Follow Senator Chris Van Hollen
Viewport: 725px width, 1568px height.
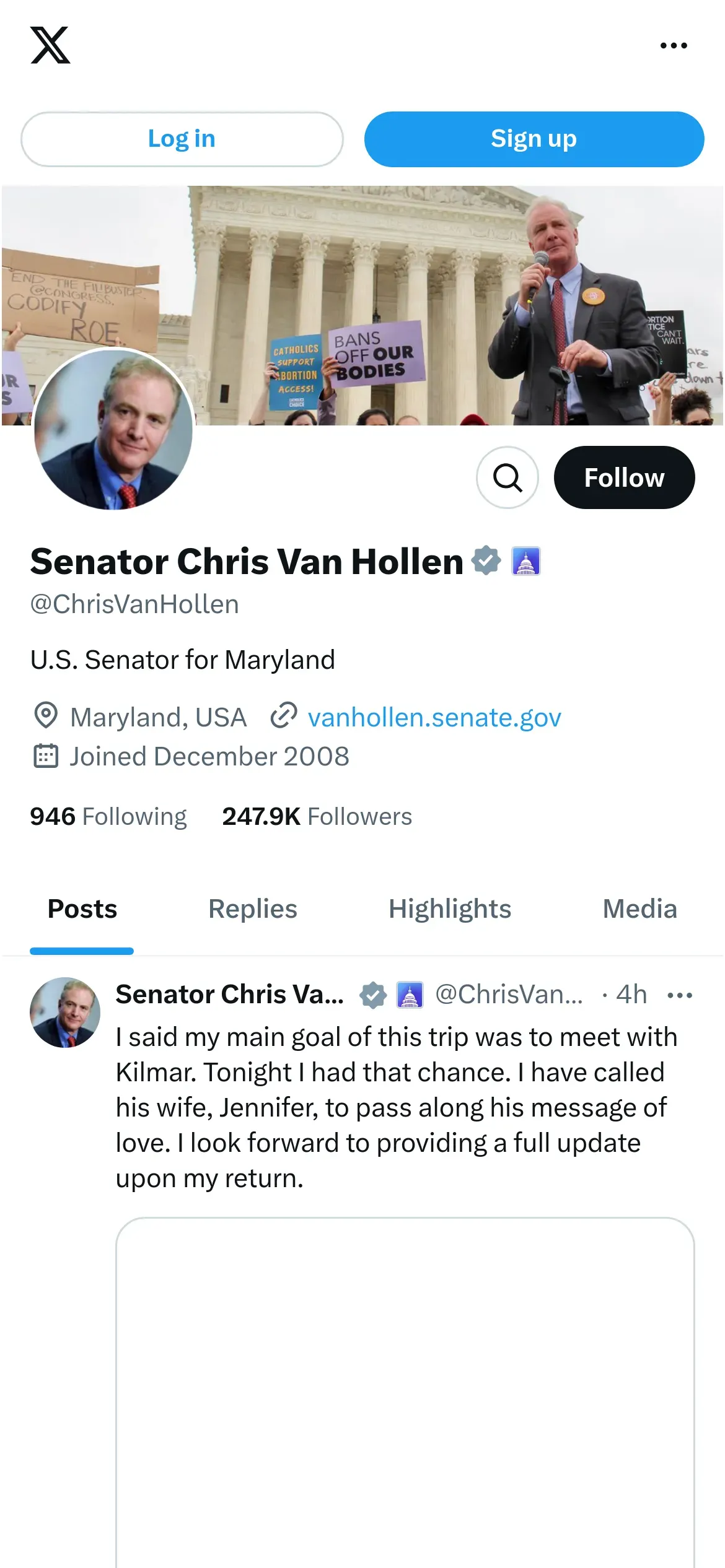coord(624,477)
